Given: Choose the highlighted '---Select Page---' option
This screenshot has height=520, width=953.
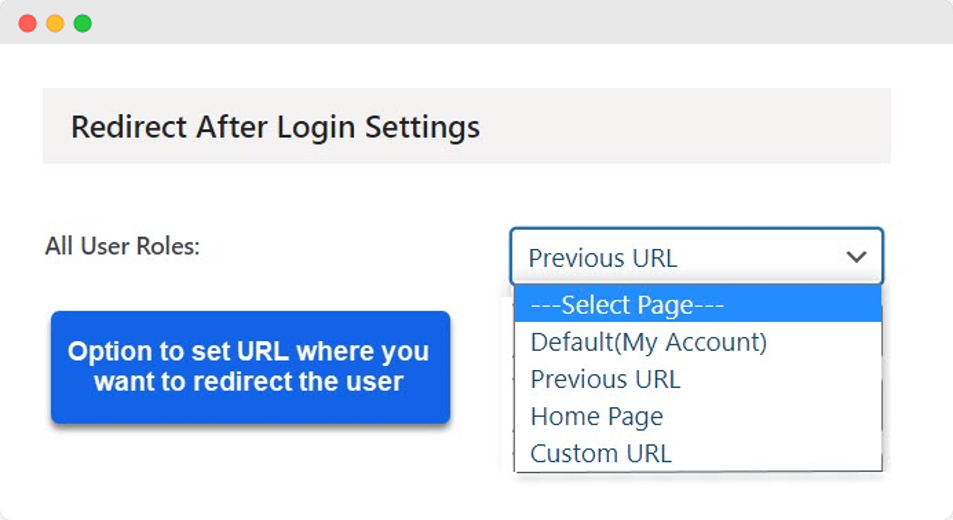Looking at the screenshot, I should (x=627, y=304).
